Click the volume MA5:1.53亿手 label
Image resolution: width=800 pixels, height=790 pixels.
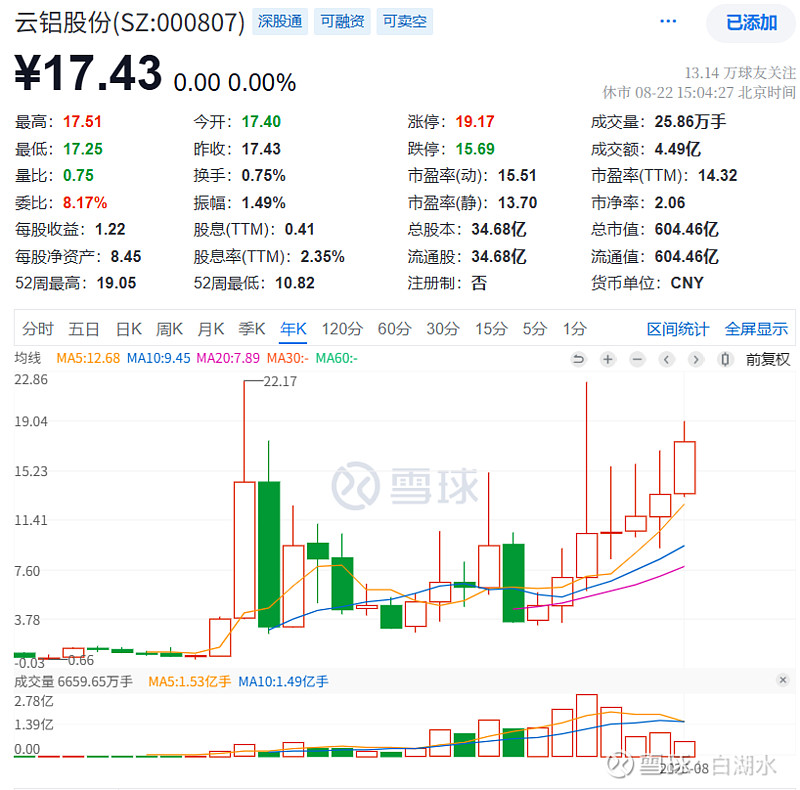point(189,681)
